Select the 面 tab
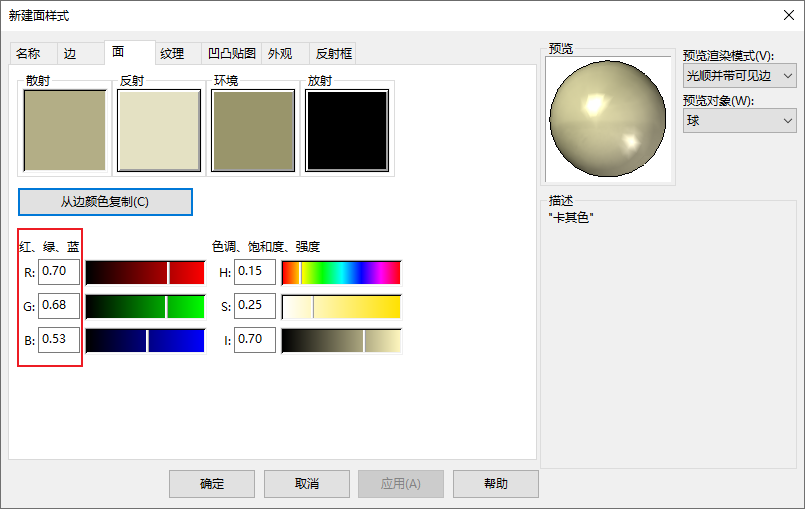Screen dimensions: 805x509 129,52
